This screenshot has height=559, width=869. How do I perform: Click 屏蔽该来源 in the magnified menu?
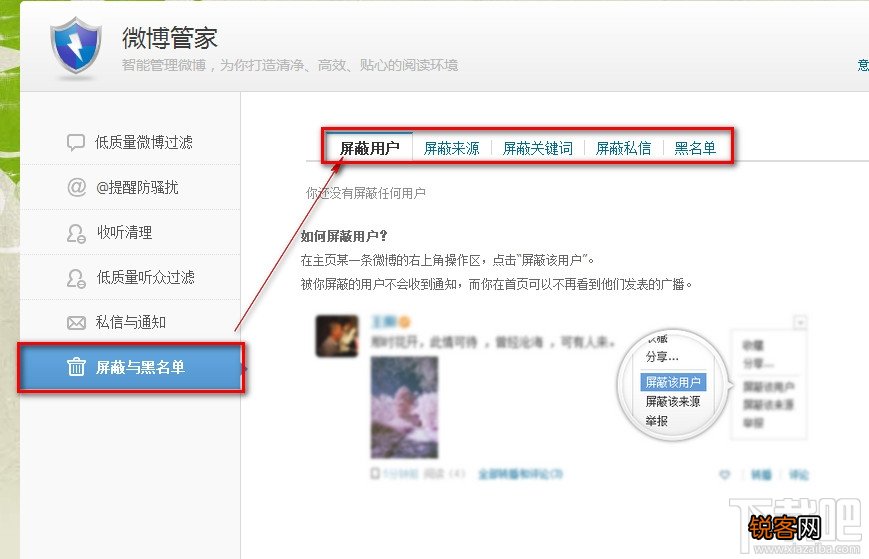[673, 402]
